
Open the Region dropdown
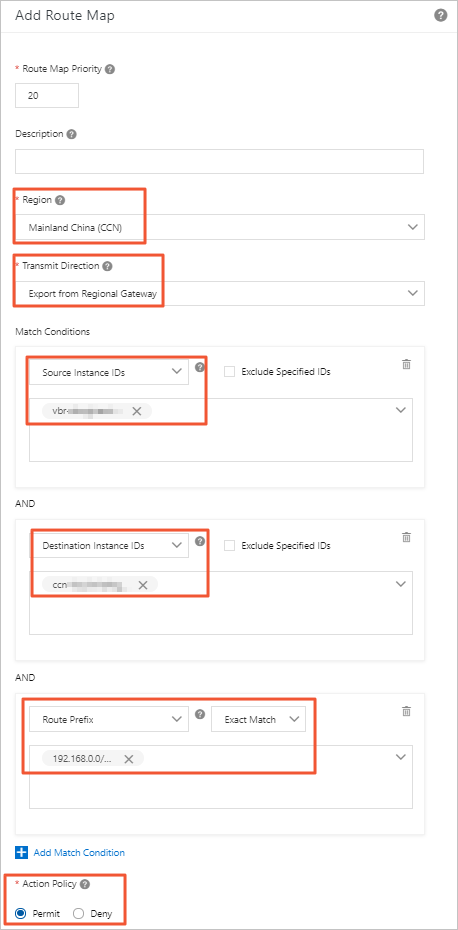tap(220, 227)
